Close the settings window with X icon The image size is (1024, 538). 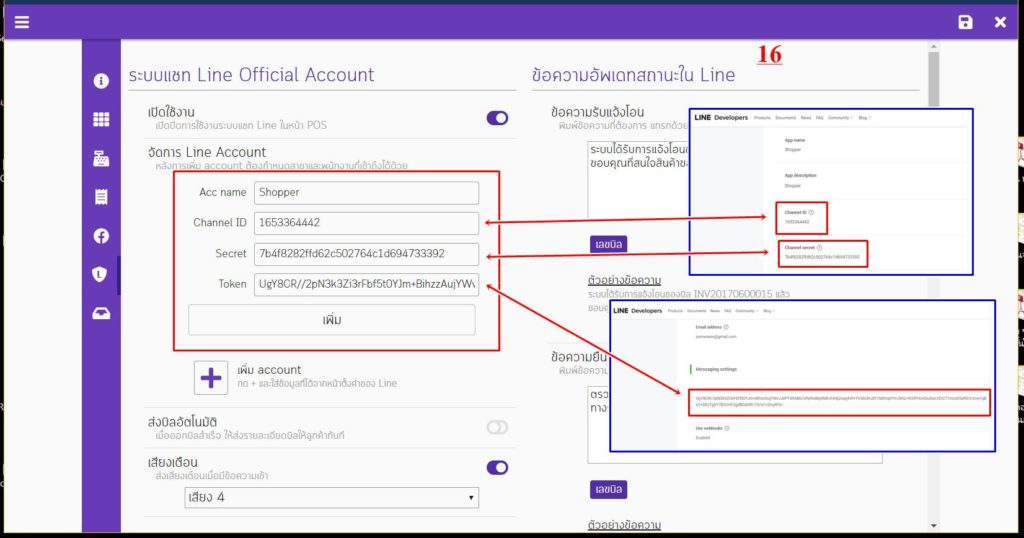(x=1000, y=22)
